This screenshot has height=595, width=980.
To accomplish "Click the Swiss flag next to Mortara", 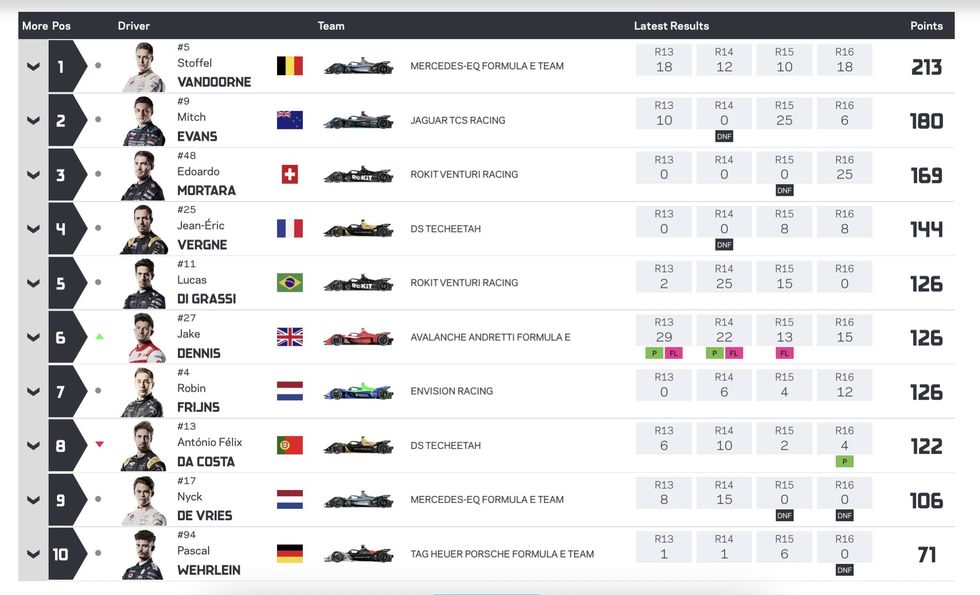I will [289, 174].
